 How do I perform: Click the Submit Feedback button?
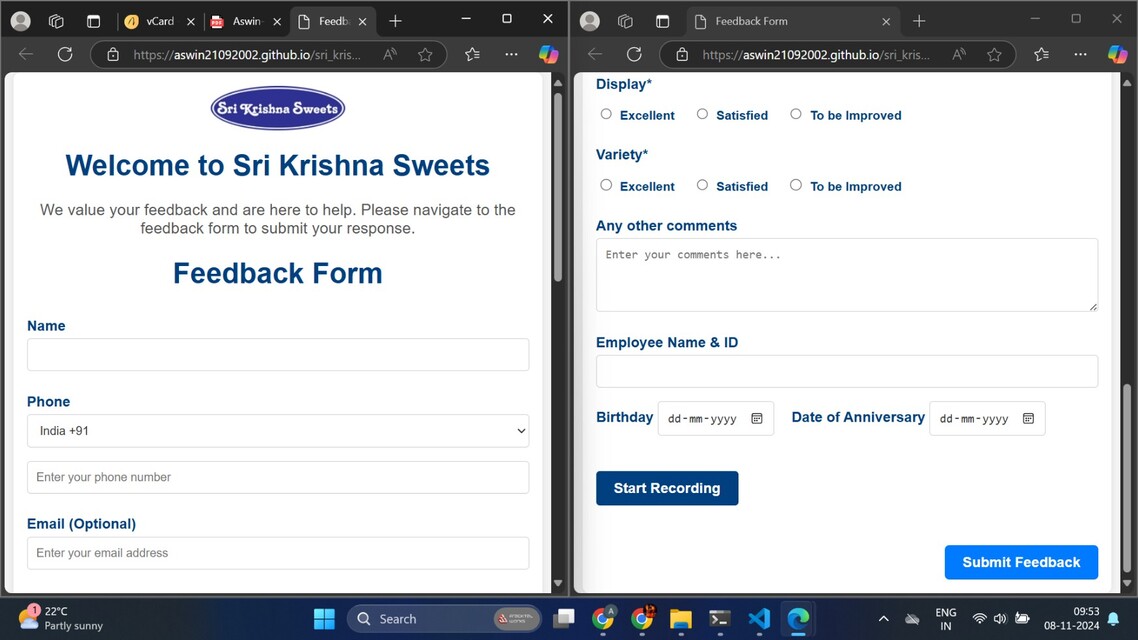click(1021, 562)
